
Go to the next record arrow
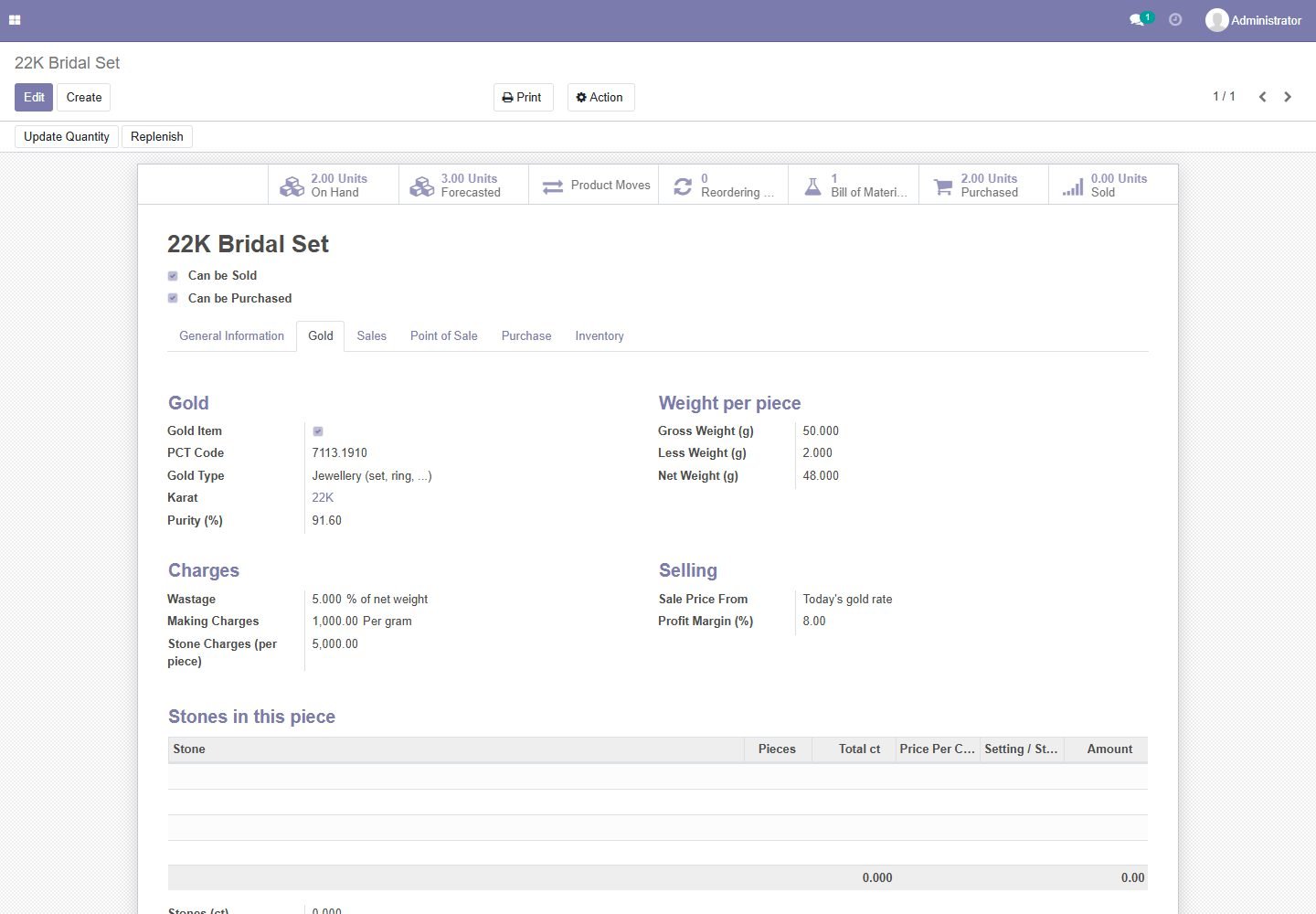click(1288, 97)
